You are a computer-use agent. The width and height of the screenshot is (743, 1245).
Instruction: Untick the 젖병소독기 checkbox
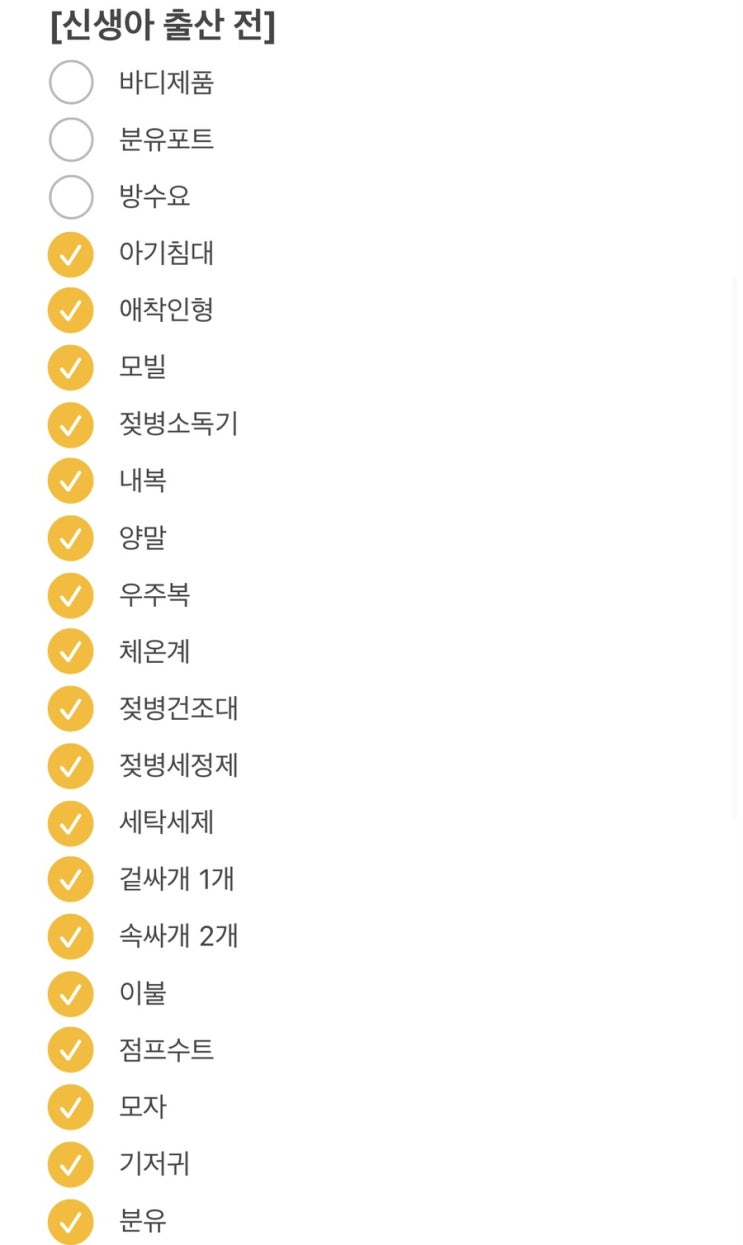pos(71,424)
